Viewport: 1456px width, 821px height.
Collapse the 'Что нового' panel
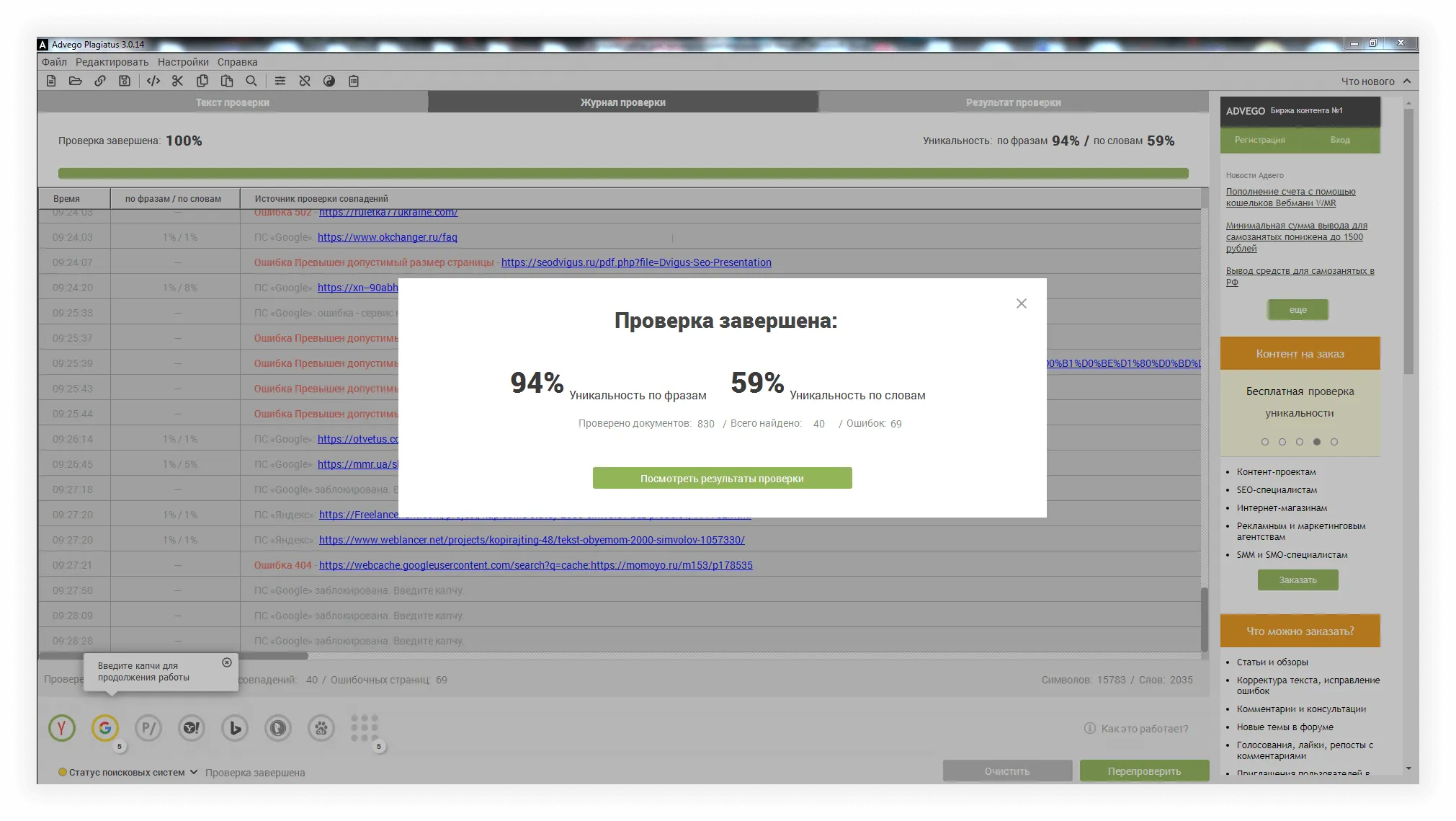tap(1407, 81)
